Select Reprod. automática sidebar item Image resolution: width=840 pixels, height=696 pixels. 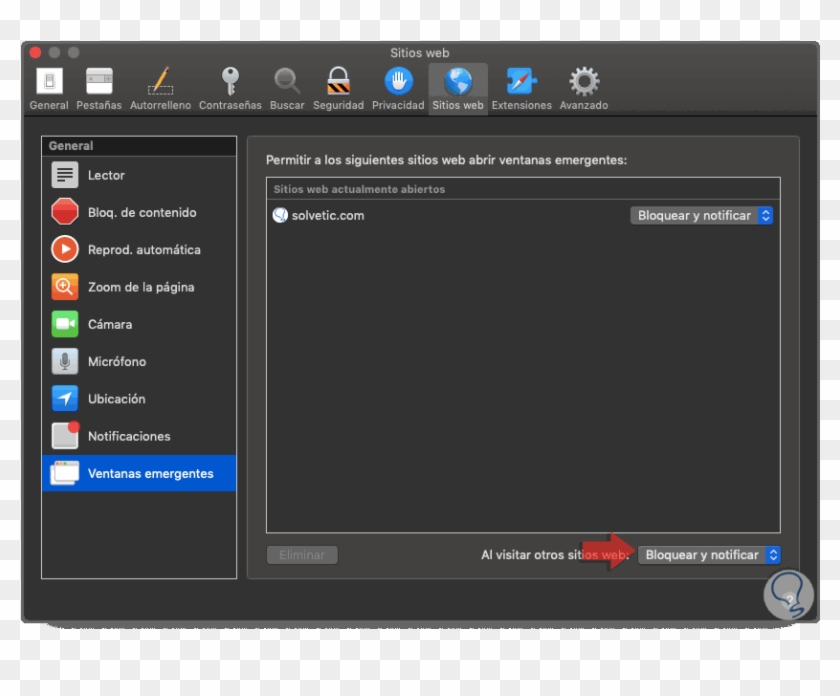[x=138, y=250]
